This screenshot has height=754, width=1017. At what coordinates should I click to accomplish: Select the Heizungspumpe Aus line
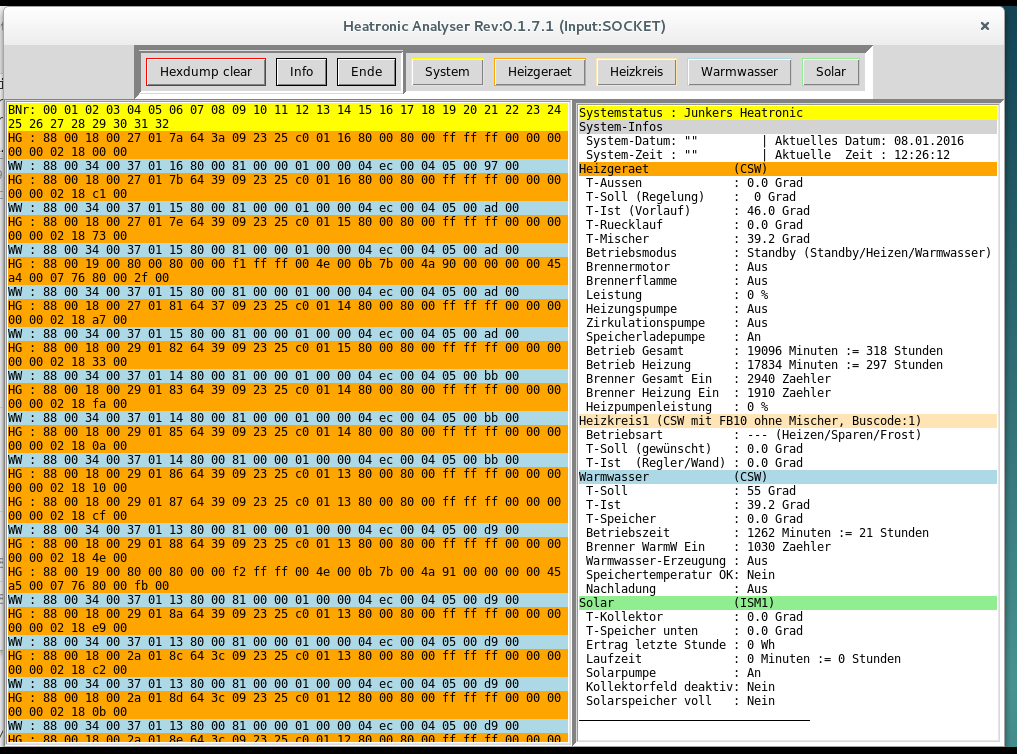click(676, 309)
